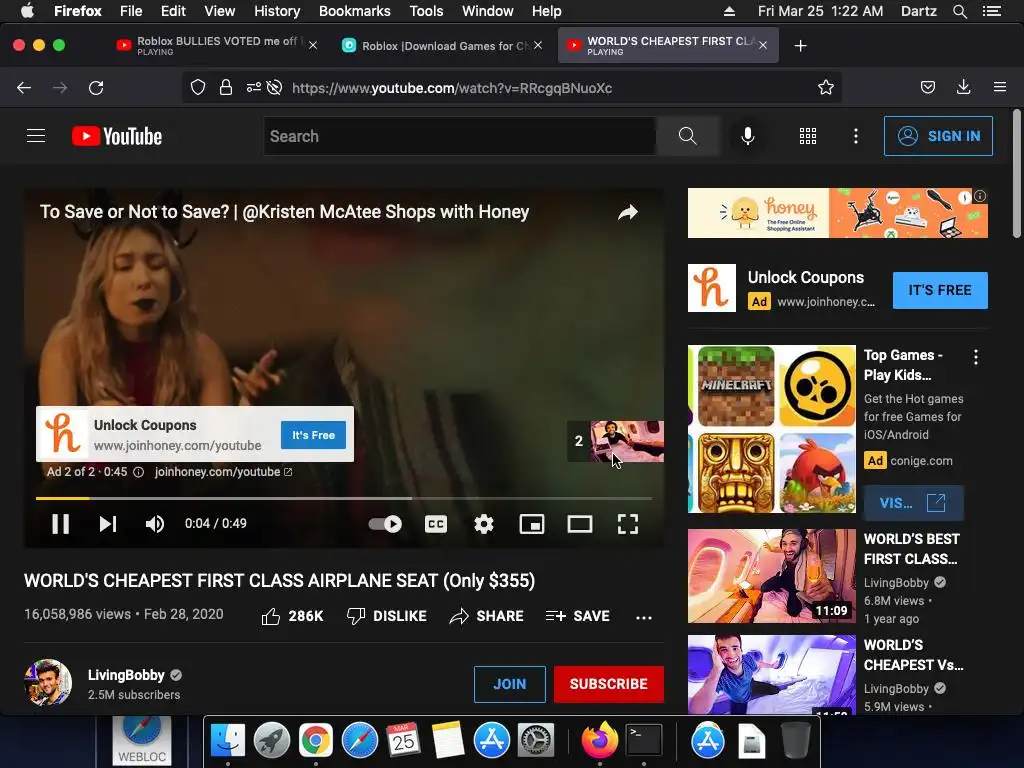The image size is (1024, 768).
Task: Go back in Firefox
Action: 24,88
